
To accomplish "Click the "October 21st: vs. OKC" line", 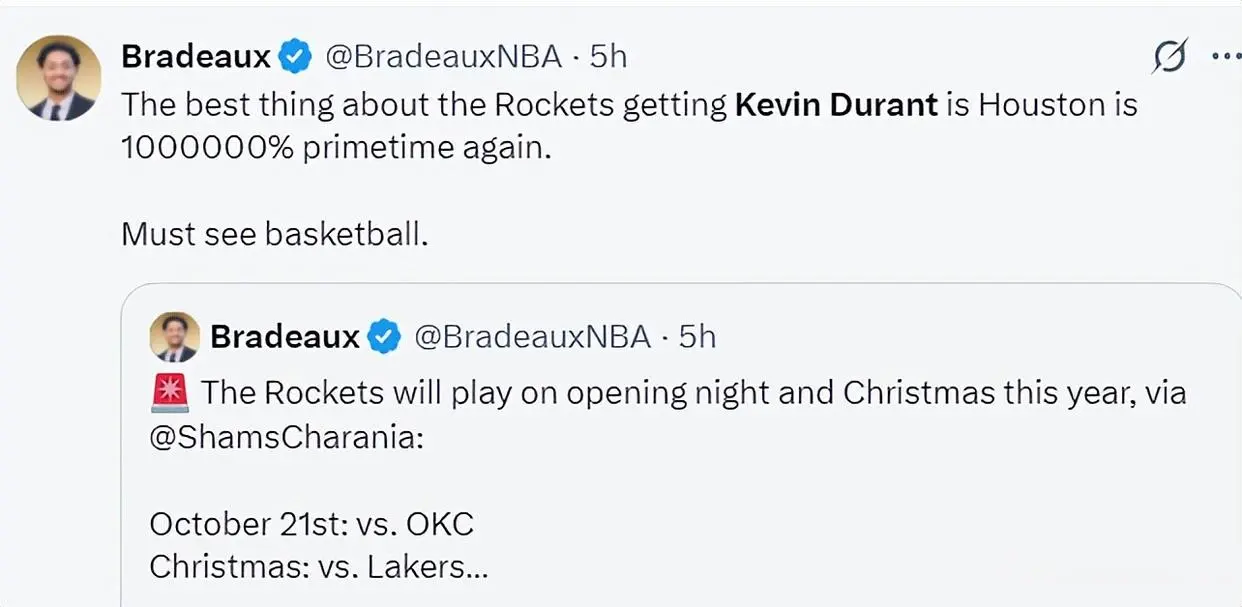I will tap(311, 523).
